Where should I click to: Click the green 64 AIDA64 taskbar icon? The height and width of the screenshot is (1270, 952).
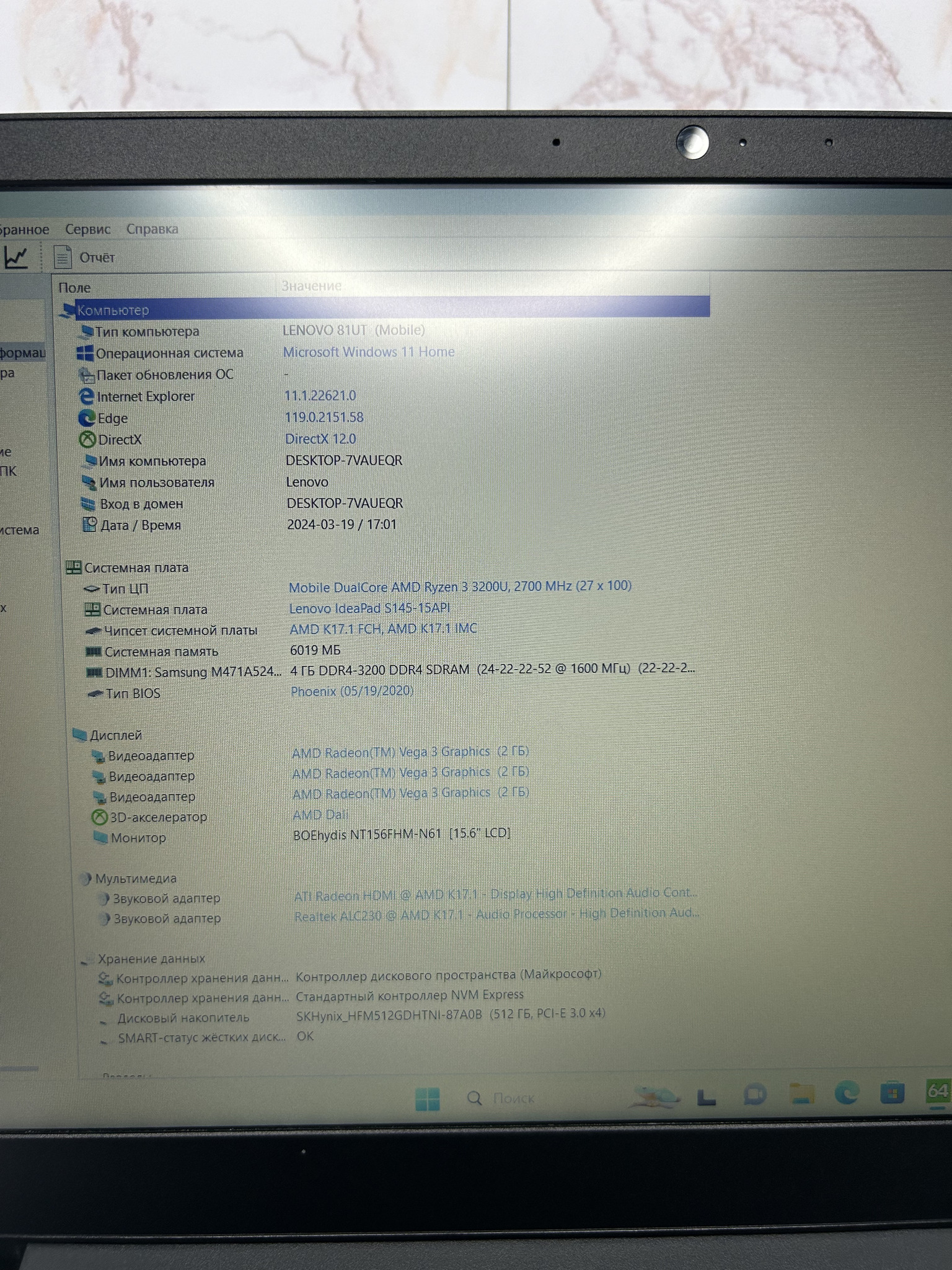[938, 1091]
